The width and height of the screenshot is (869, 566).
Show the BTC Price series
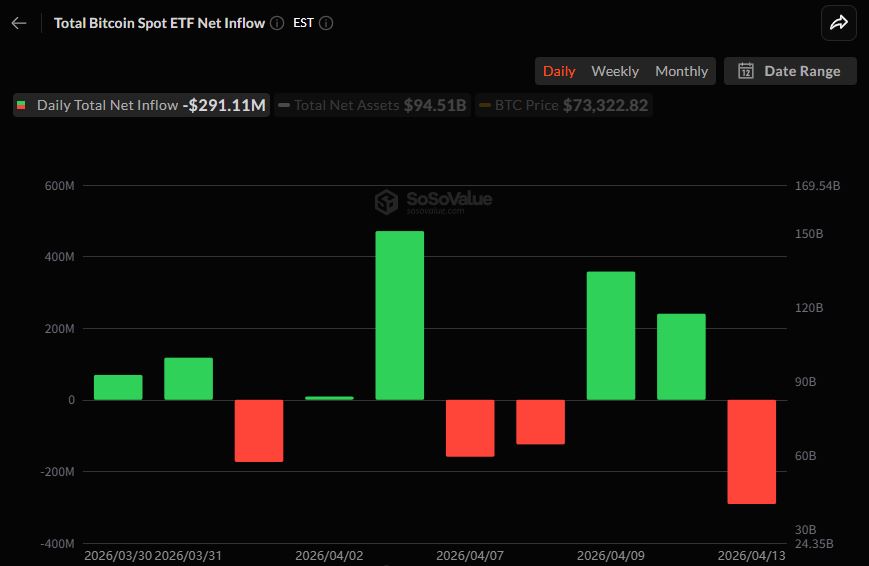tap(563, 105)
